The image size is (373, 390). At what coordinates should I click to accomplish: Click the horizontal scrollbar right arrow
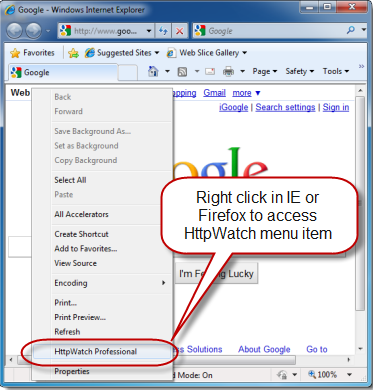[349, 360]
